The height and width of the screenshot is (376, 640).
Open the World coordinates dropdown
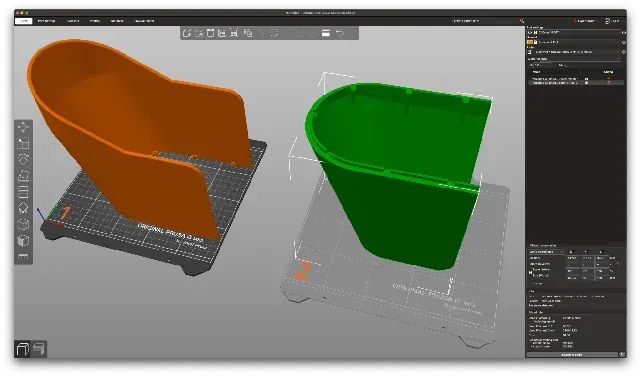[547, 252]
